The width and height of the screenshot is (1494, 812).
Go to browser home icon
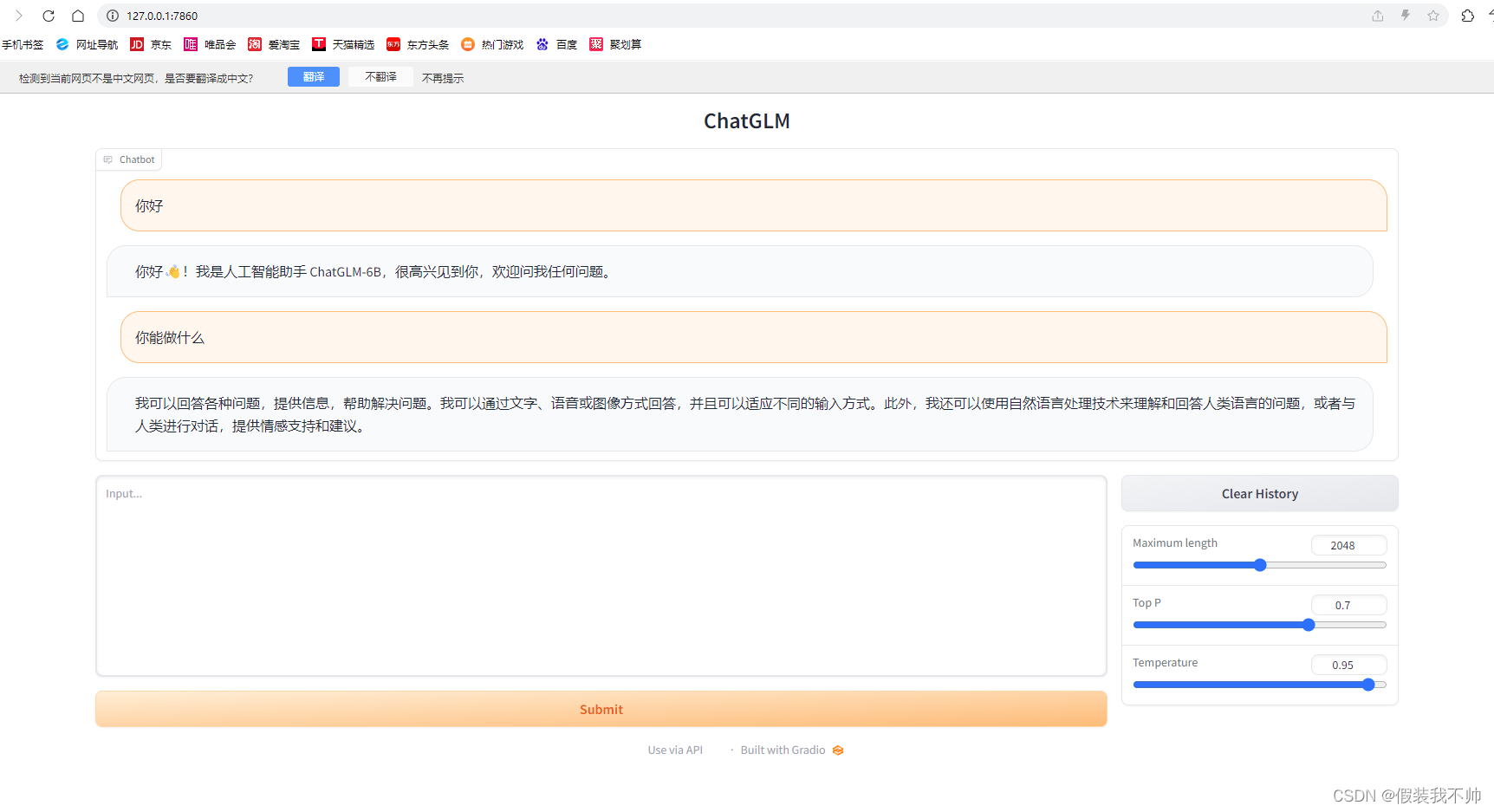(x=78, y=16)
